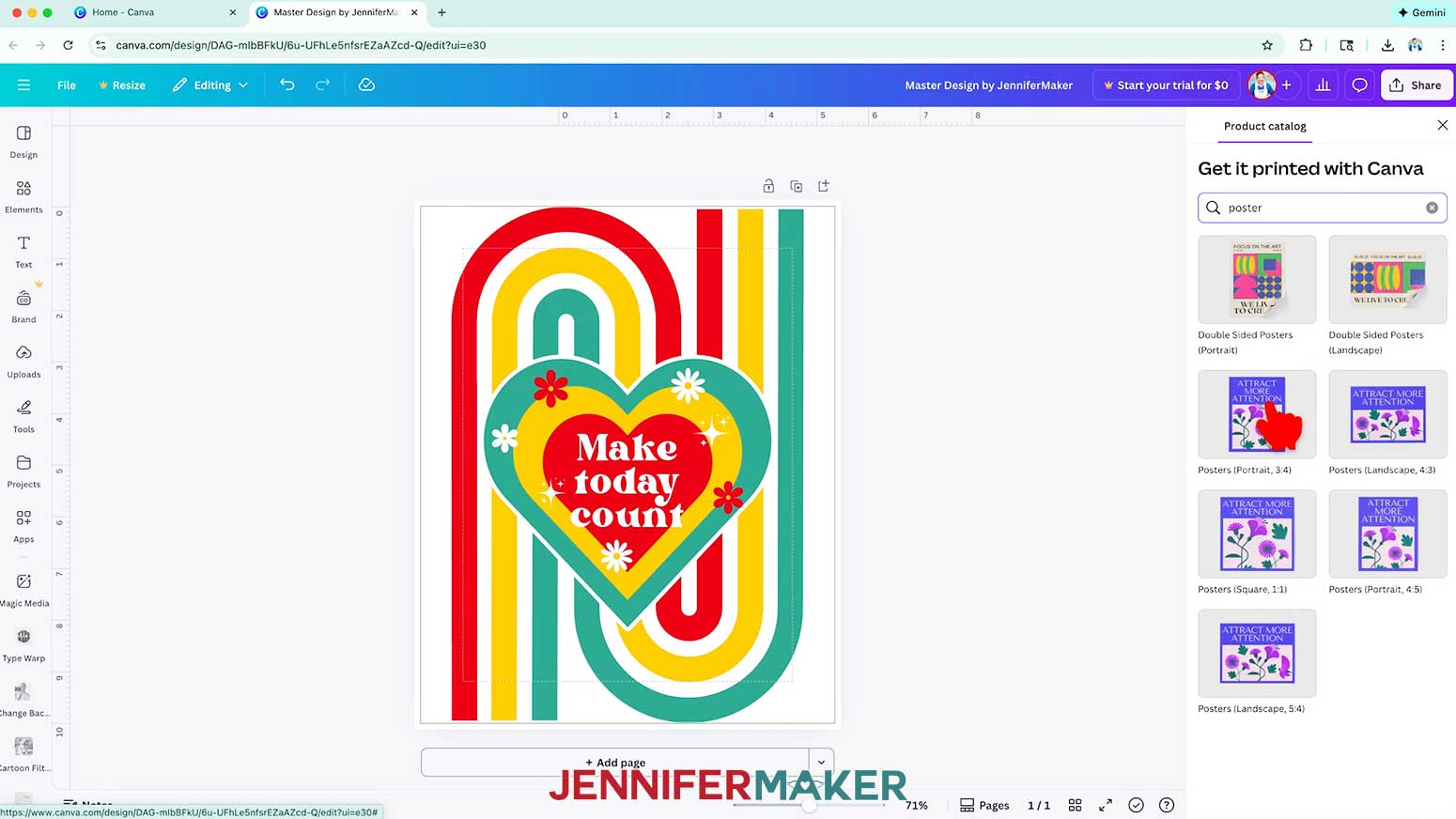Open the browser downloads icon
This screenshot has height=819, width=1456.
(1387, 45)
